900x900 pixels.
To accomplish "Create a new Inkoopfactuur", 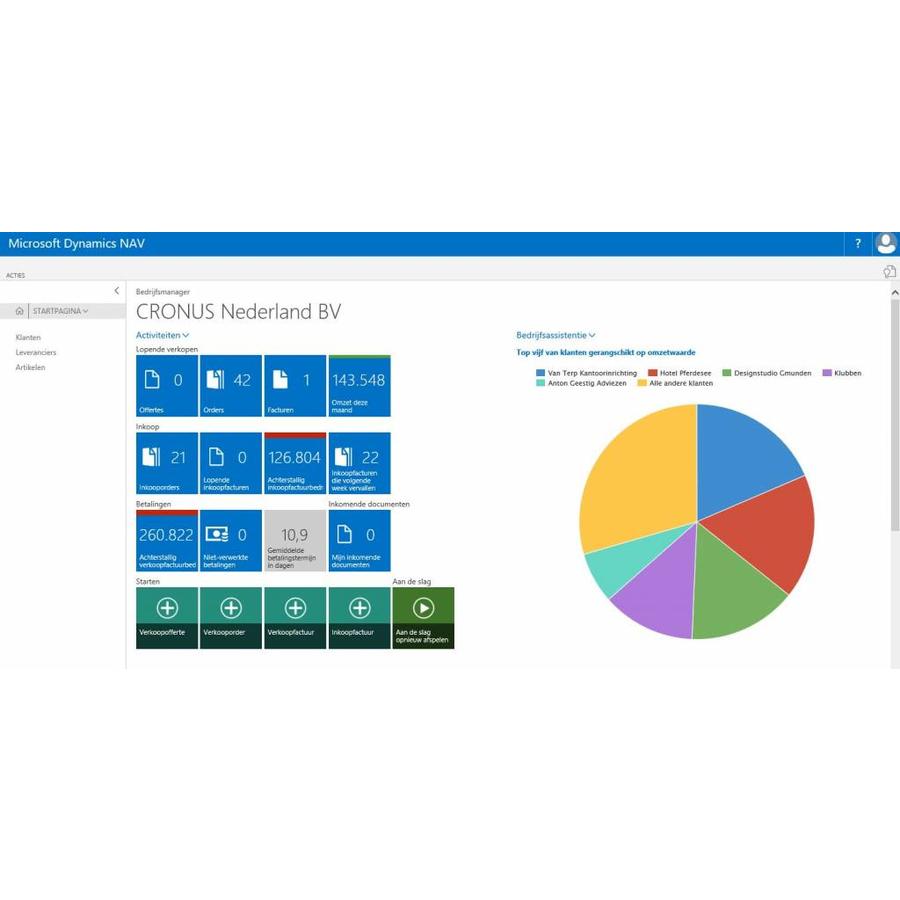I will tap(359, 618).
